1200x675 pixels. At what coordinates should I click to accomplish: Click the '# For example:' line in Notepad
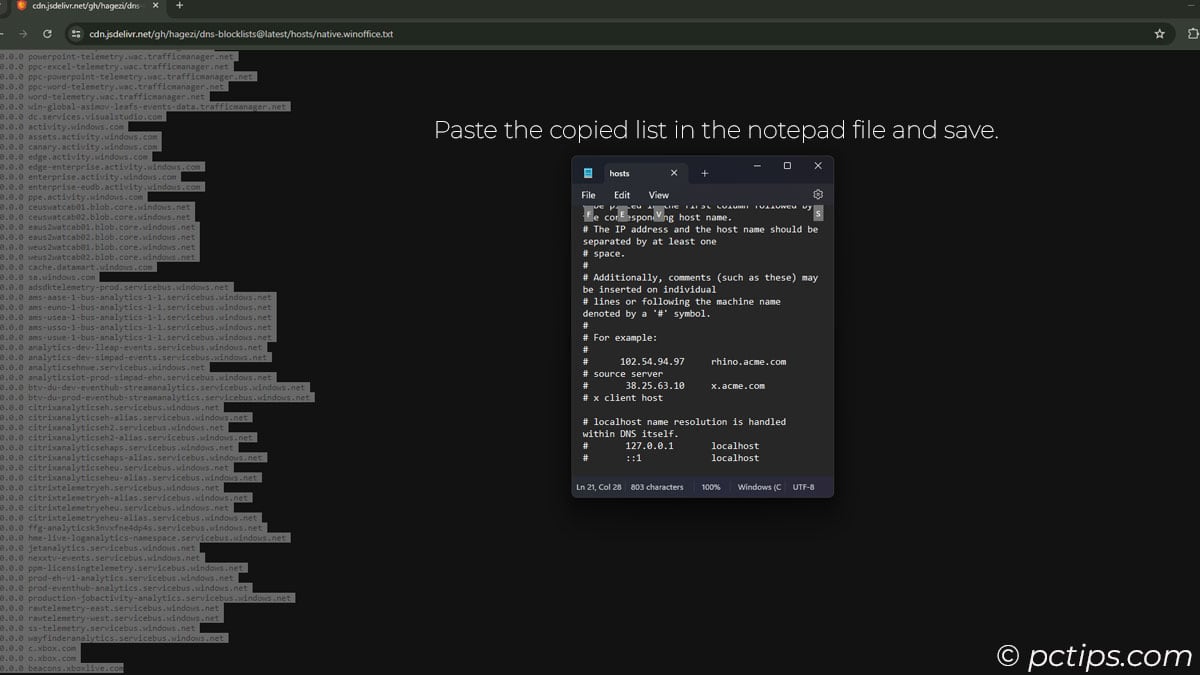point(620,338)
